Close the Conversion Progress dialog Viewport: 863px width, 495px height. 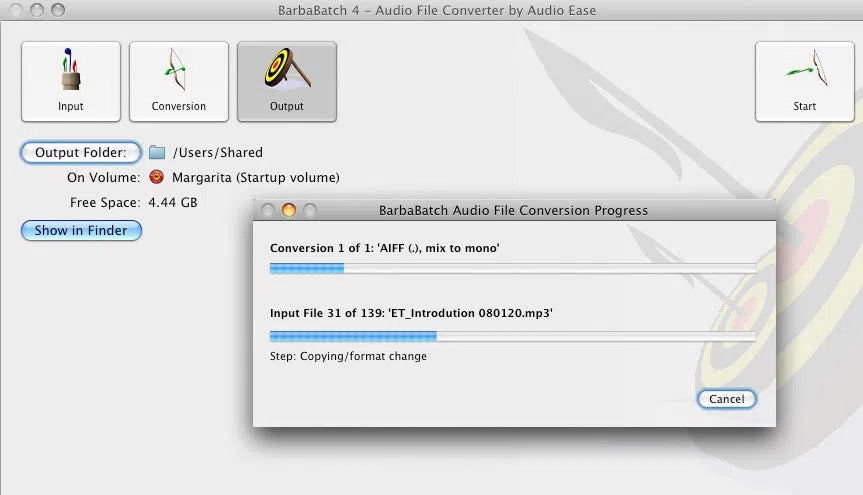(x=268, y=211)
